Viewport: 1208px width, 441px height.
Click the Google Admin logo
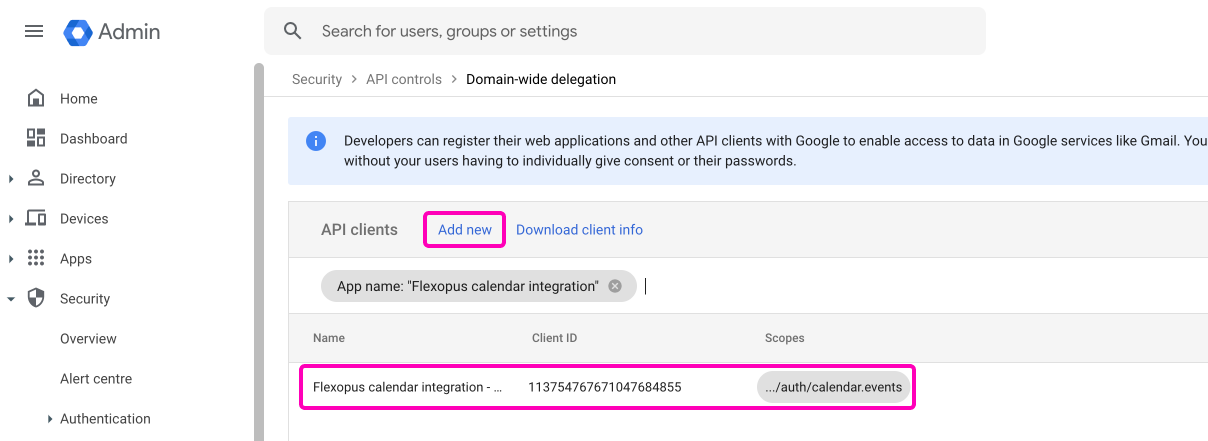78,32
